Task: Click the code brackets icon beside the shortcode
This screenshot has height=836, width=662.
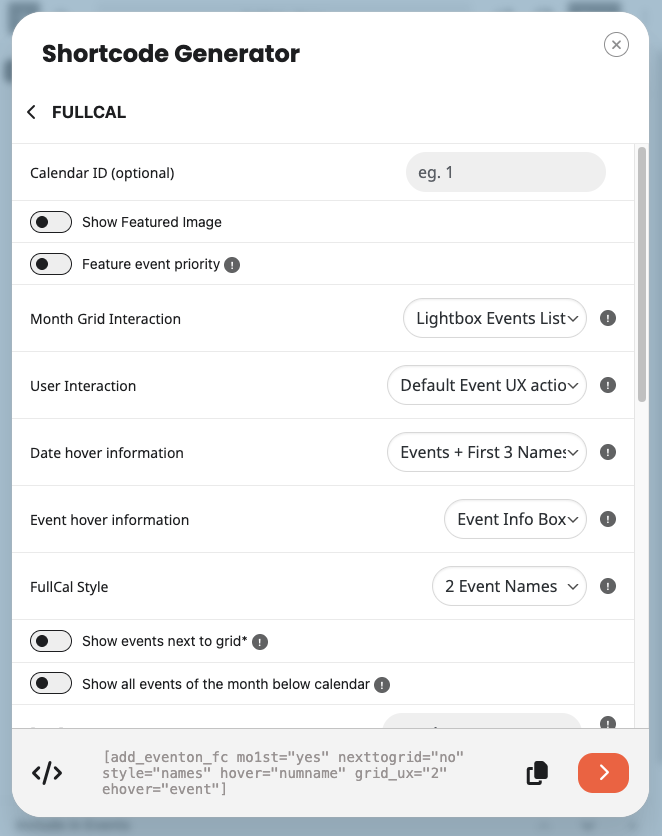Action: tap(47, 773)
